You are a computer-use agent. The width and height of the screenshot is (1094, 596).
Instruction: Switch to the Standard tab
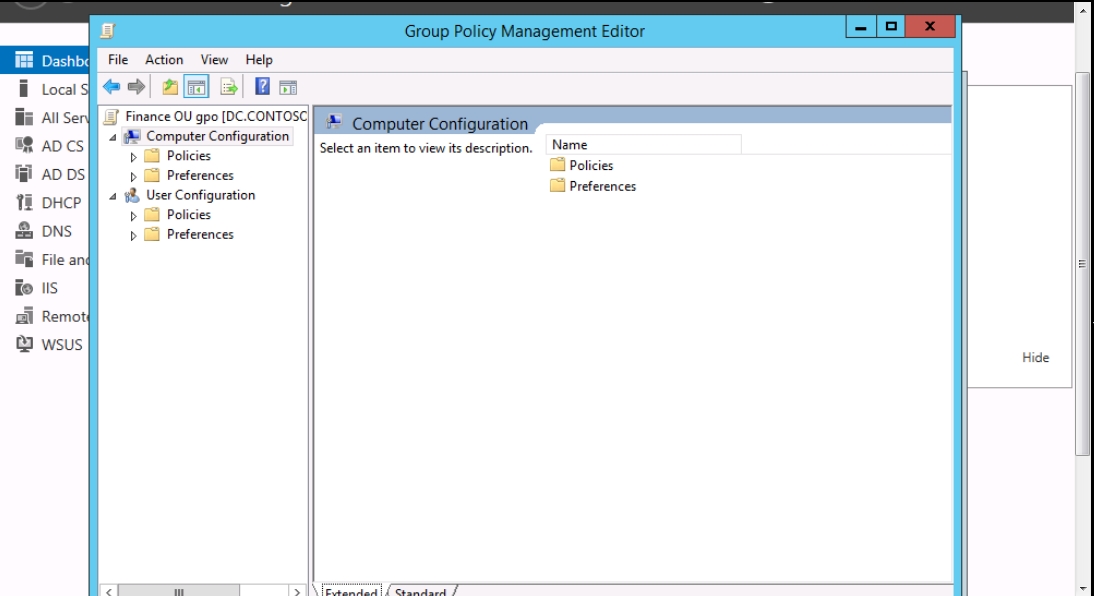[420, 592]
